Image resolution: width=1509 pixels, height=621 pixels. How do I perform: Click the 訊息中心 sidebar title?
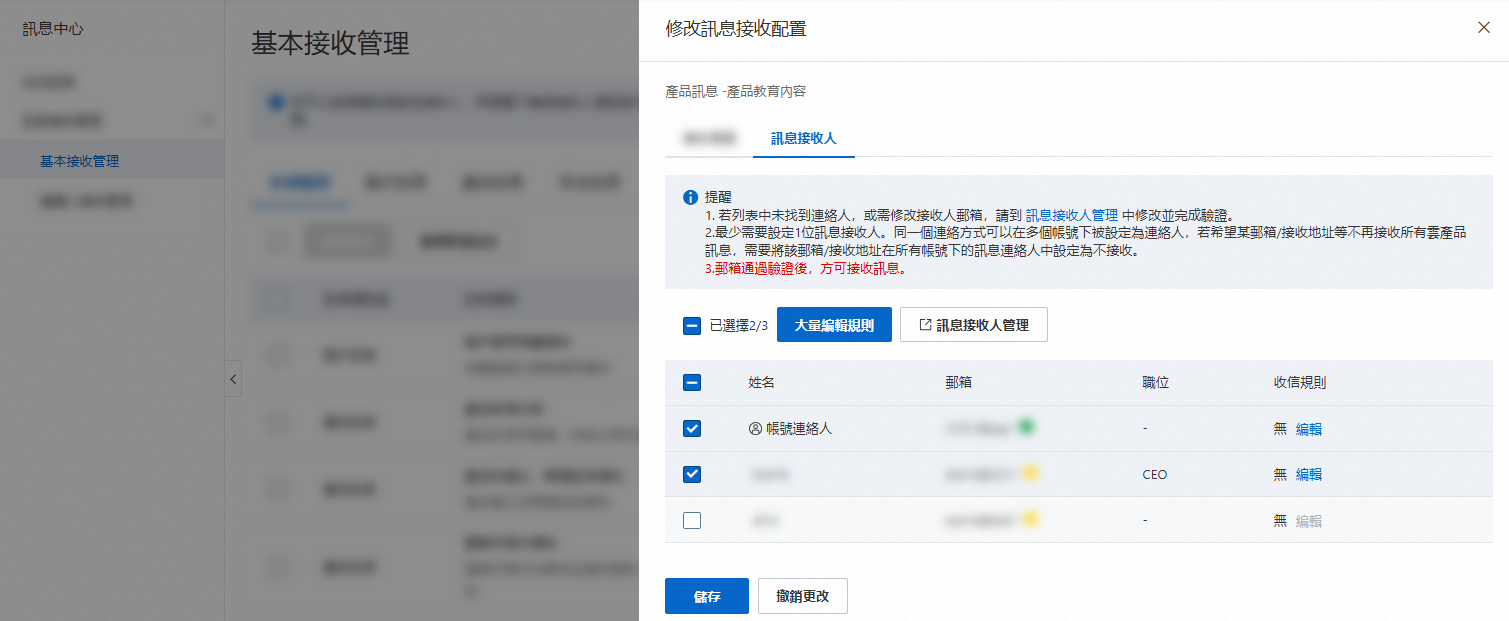53,29
